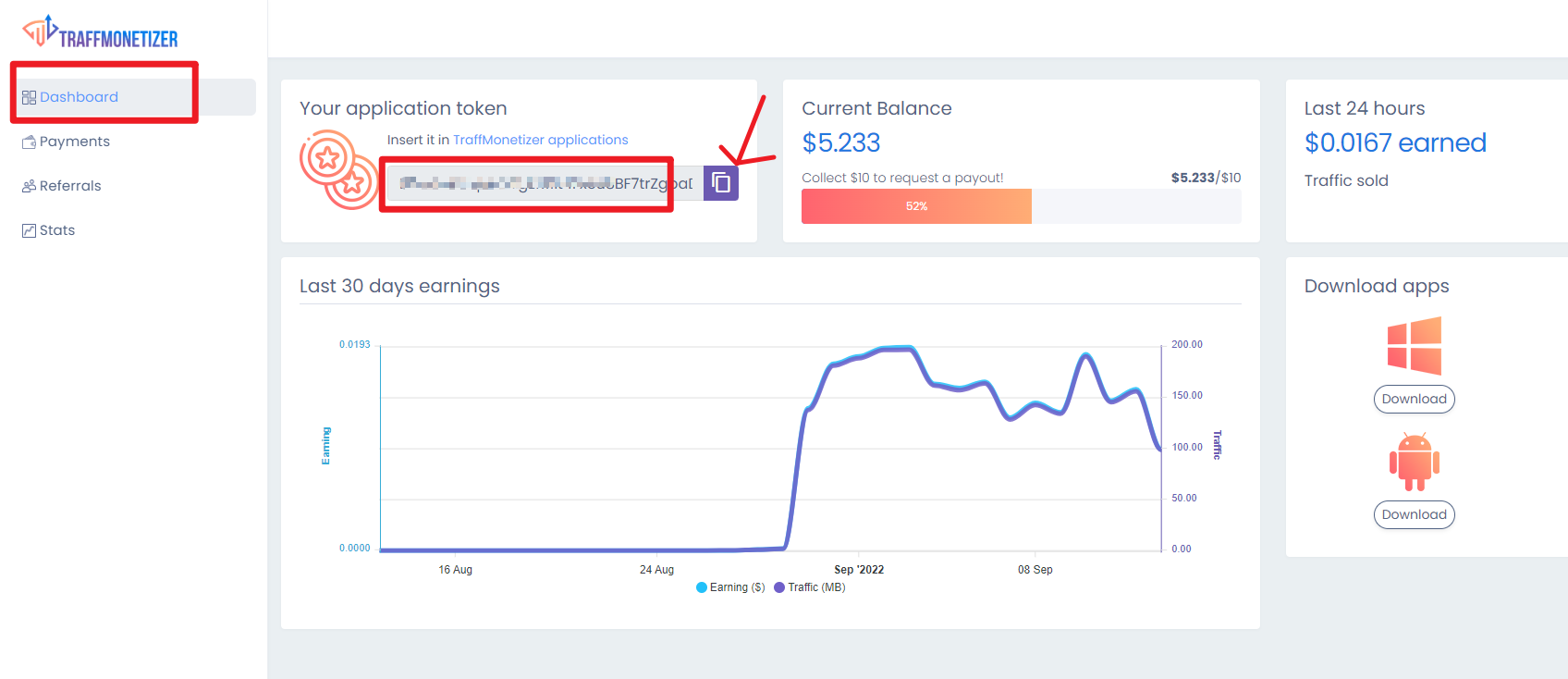
Task: Open the Referrals menu item
Action: 70,186
